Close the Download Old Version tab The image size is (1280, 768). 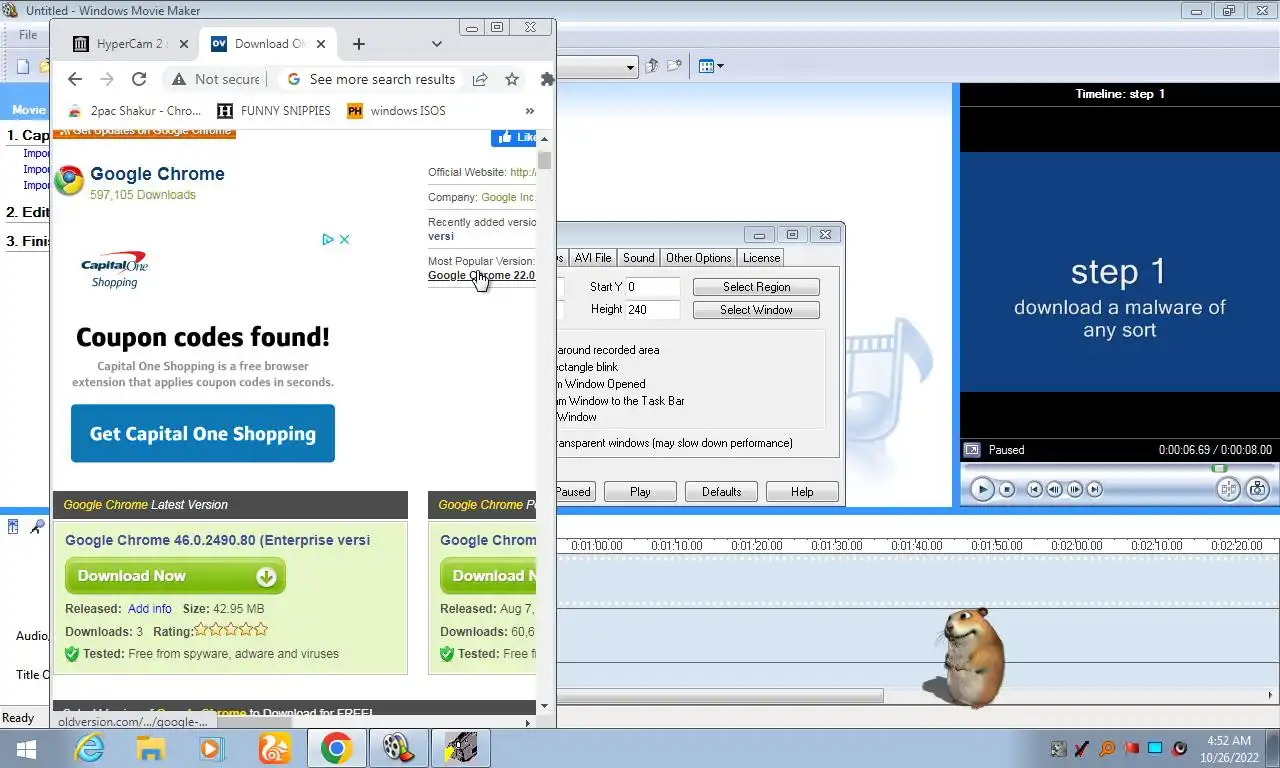pyautogui.click(x=321, y=44)
